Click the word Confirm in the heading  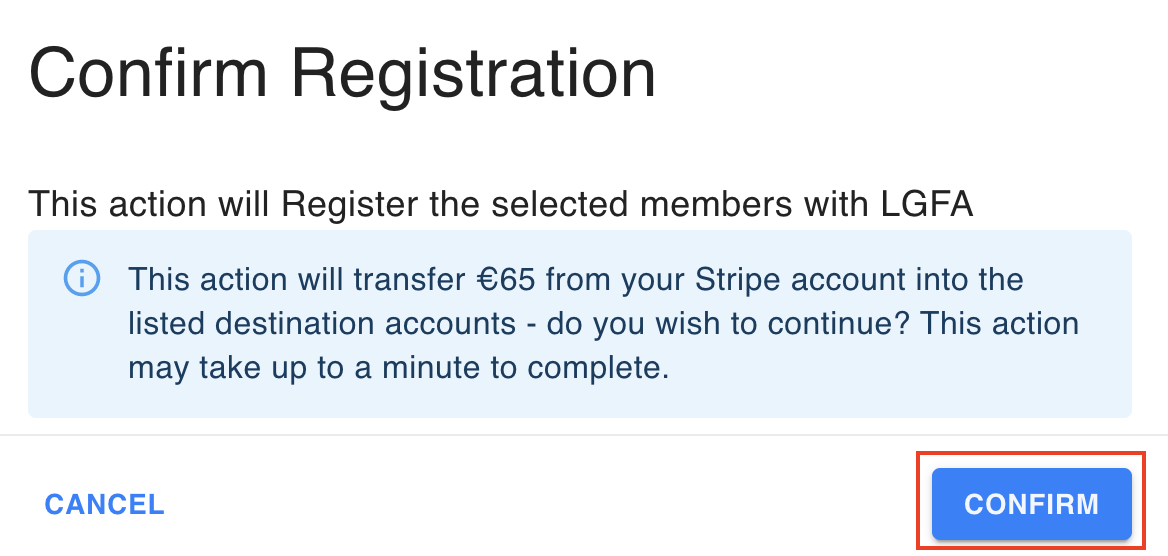[147, 74]
